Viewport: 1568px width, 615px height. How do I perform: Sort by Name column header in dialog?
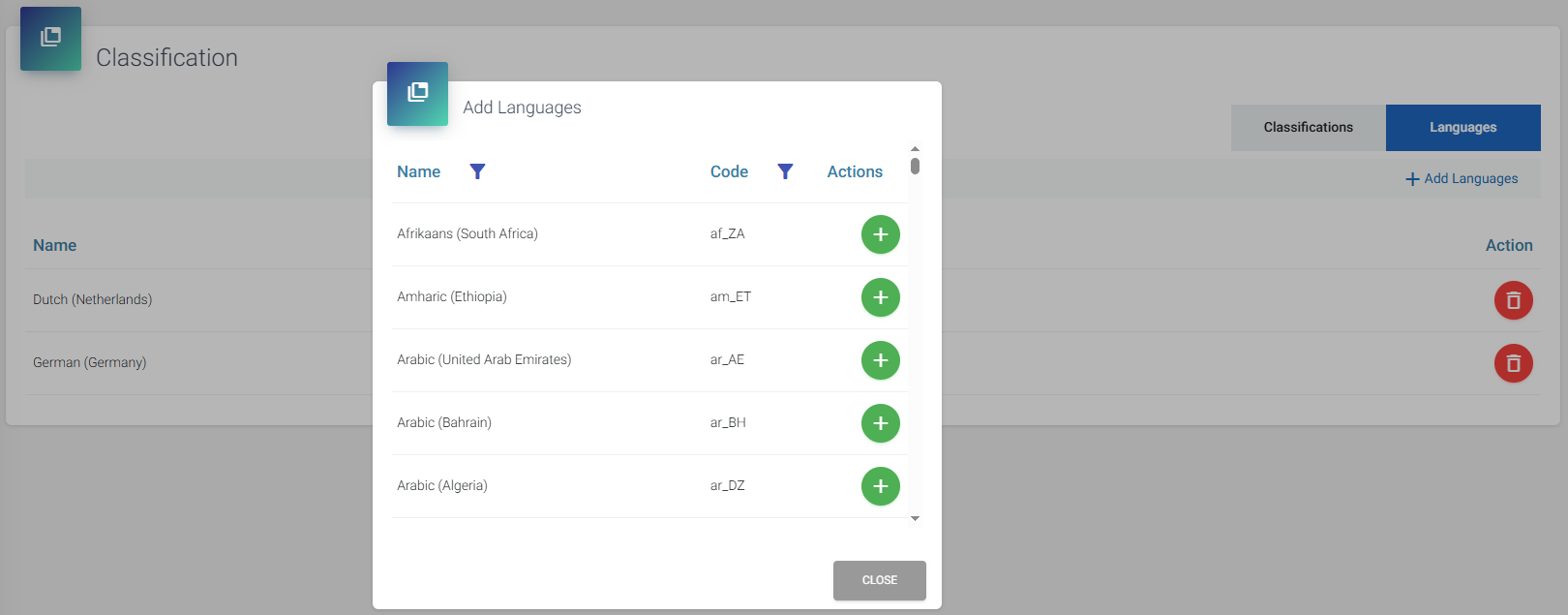(x=418, y=171)
